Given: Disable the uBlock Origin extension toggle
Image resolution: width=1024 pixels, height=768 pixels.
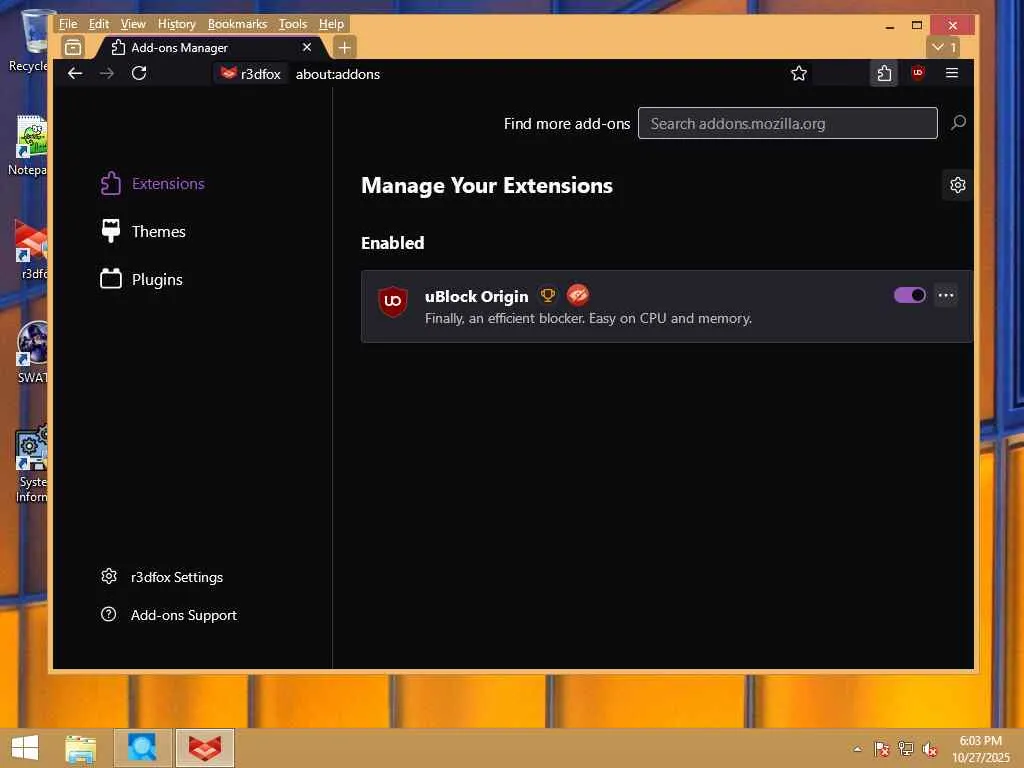Looking at the screenshot, I should tap(909, 295).
